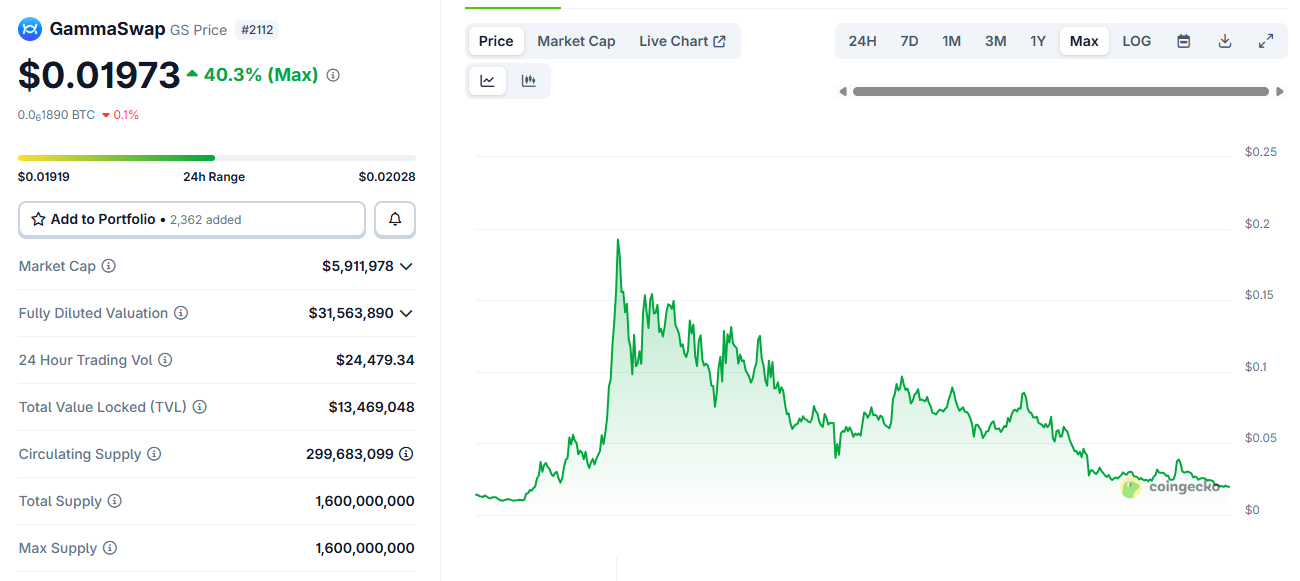Switch to the Price tab
Screen dimensions: 1300x581
(x=496, y=41)
